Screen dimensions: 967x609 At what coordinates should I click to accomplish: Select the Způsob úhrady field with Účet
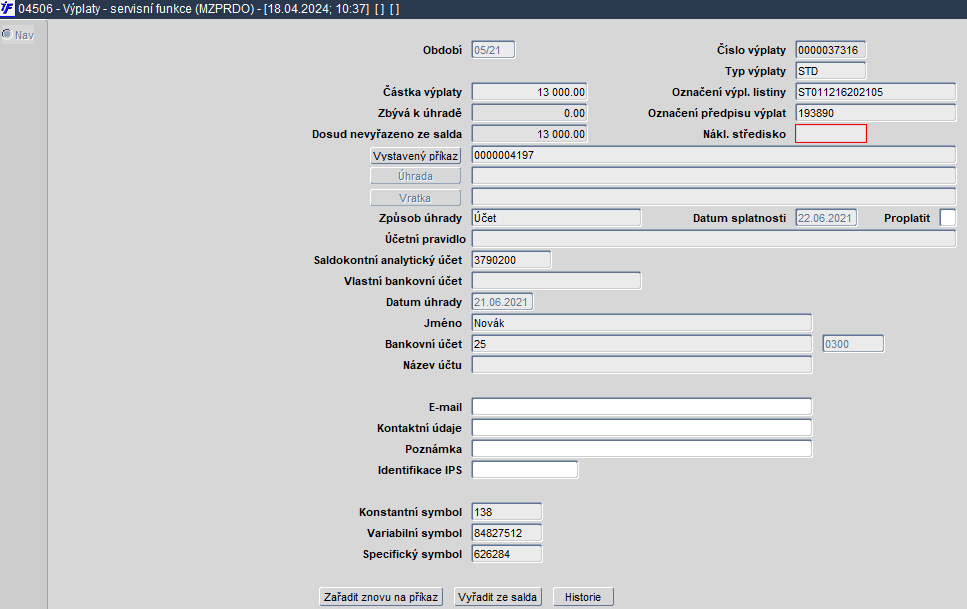556,218
